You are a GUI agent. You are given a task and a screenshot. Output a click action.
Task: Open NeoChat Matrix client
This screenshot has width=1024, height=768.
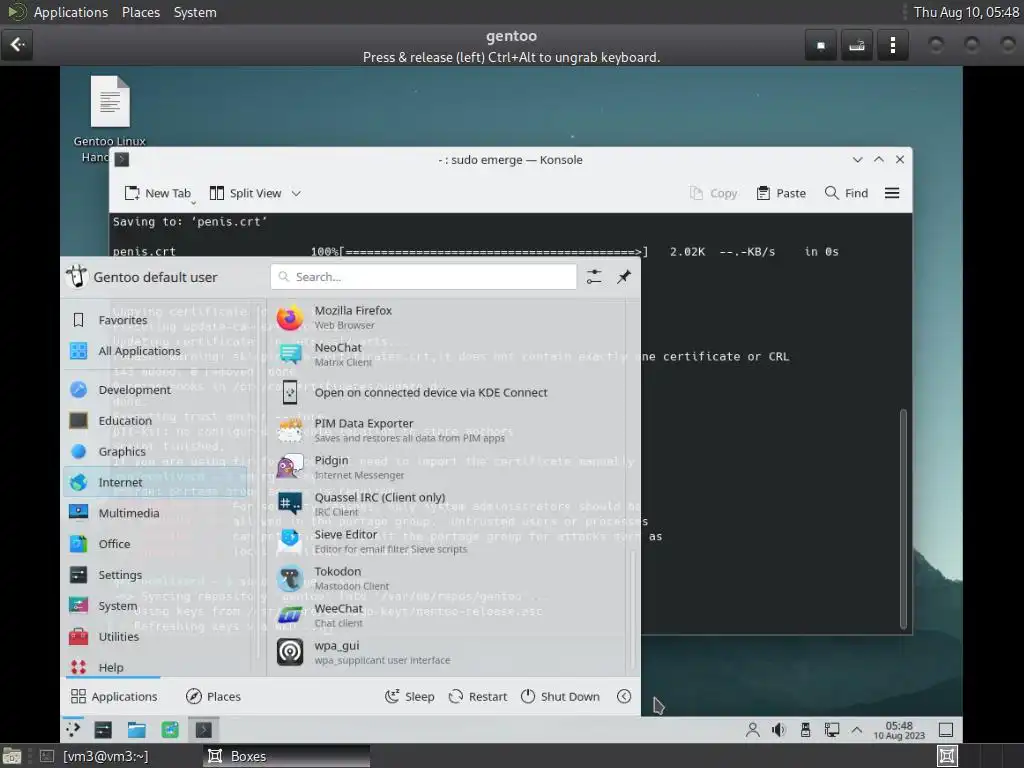pos(448,355)
